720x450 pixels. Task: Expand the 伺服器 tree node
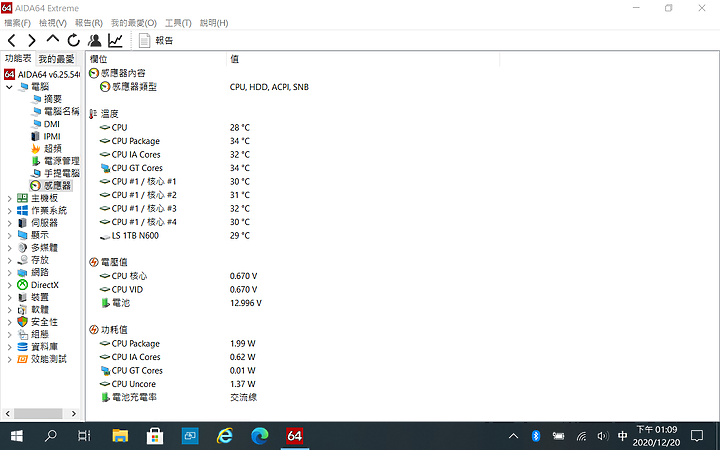[x=9, y=224]
